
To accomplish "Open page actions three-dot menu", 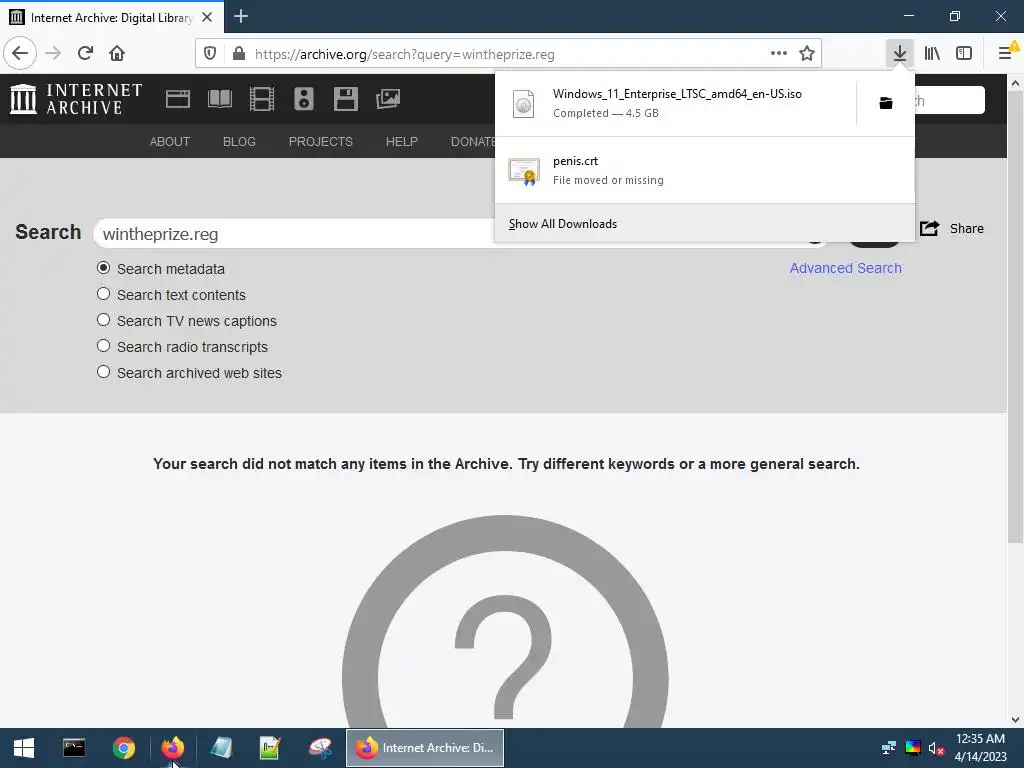I will (778, 54).
